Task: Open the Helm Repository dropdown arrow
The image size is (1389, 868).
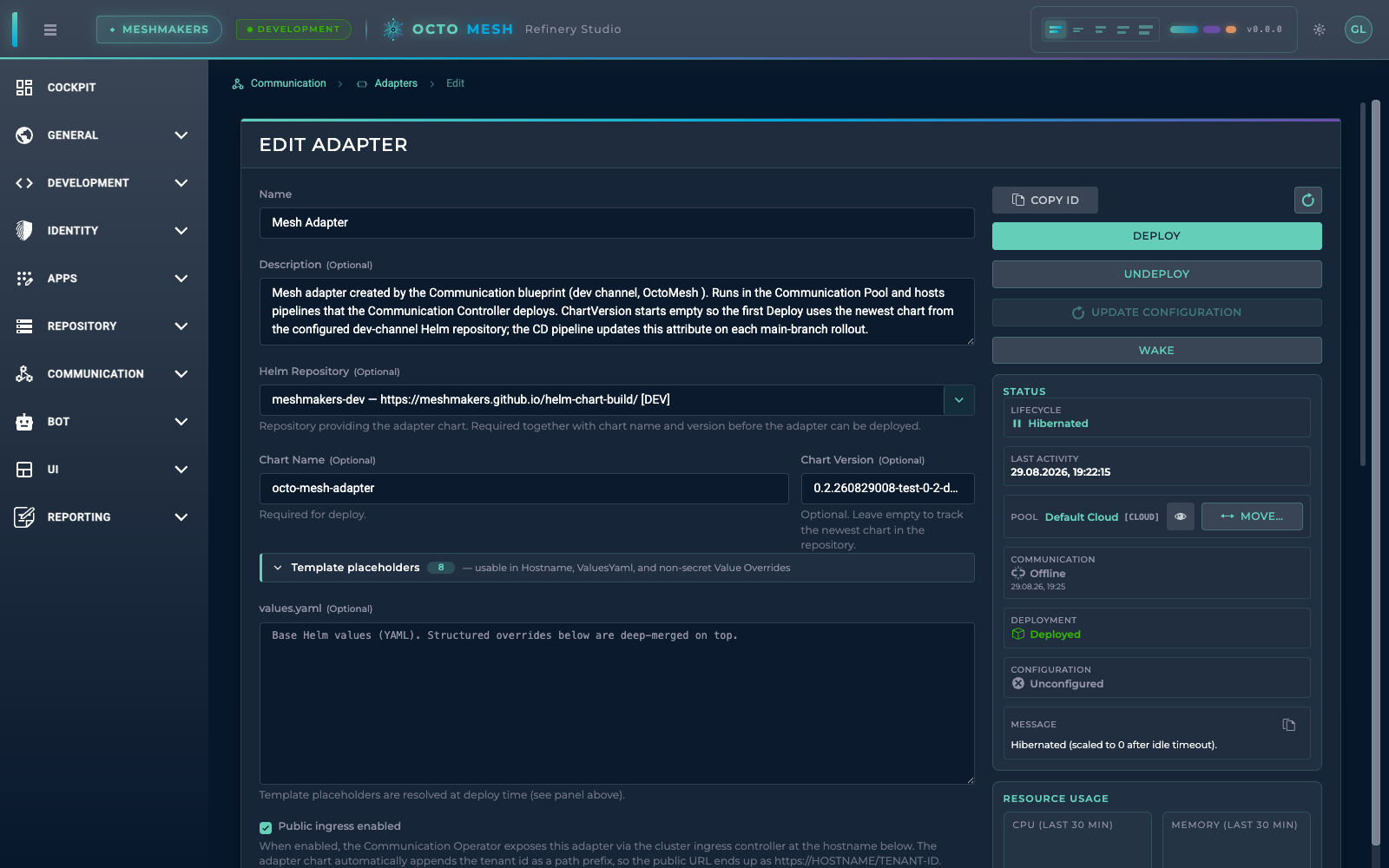Action: pyautogui.click(x=958, y=400)
